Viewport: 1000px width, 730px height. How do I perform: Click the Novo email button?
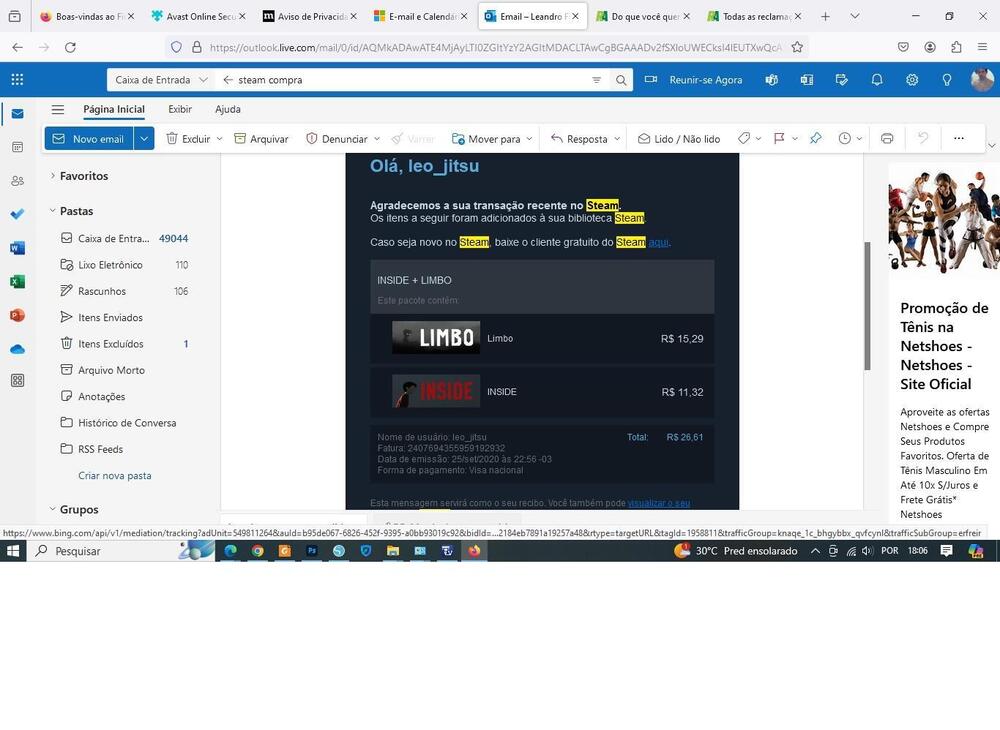[88, 139]
